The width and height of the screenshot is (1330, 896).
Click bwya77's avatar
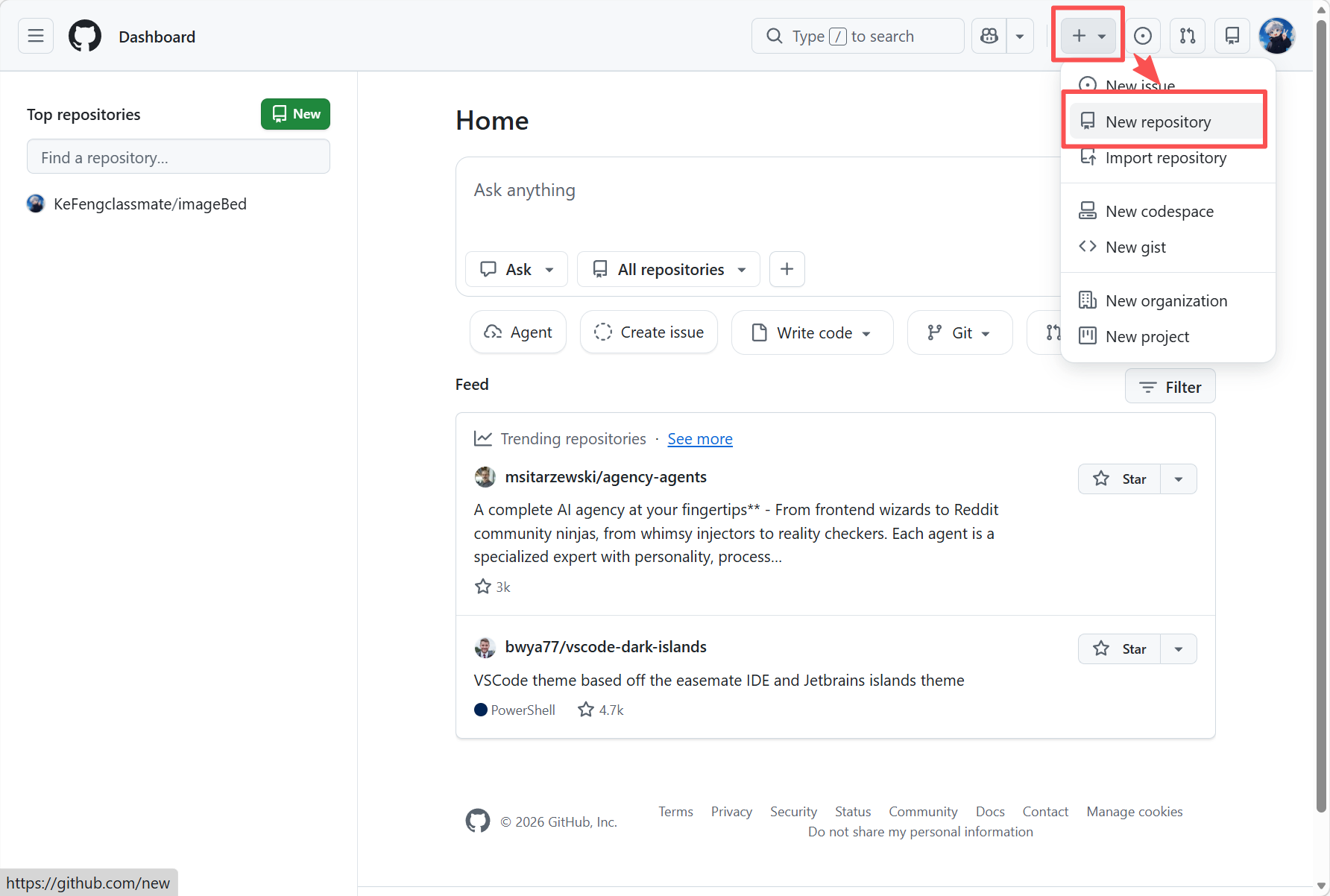485,647
